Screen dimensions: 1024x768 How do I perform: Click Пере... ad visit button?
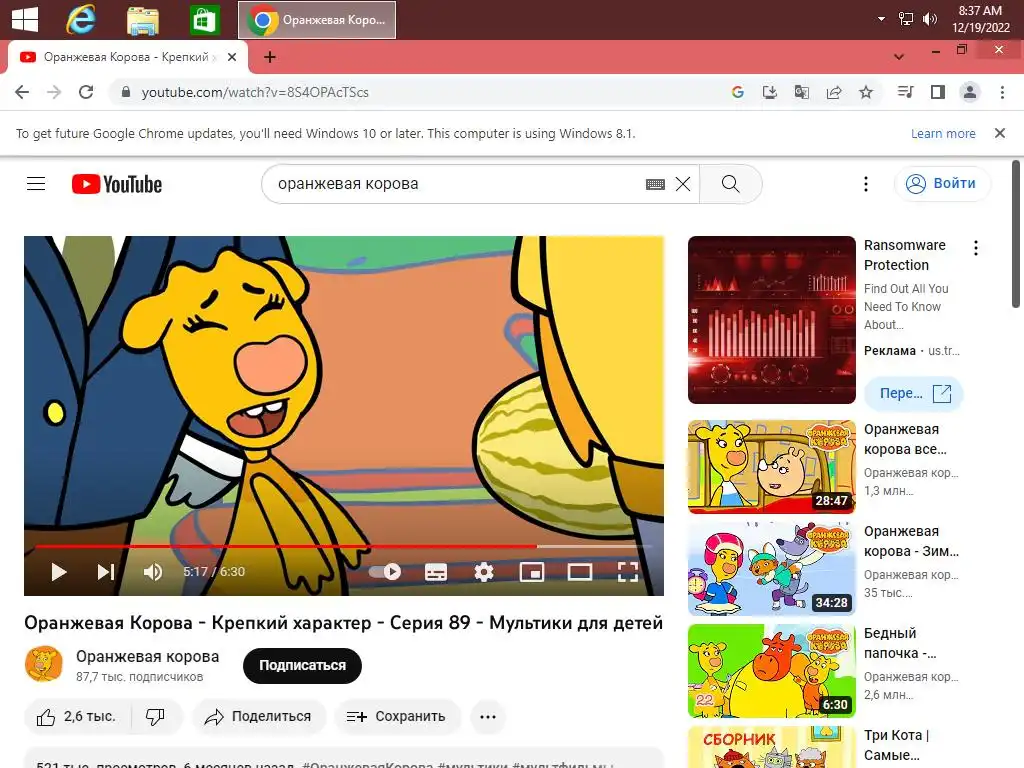pyautogui.click(x=914, y=394)
